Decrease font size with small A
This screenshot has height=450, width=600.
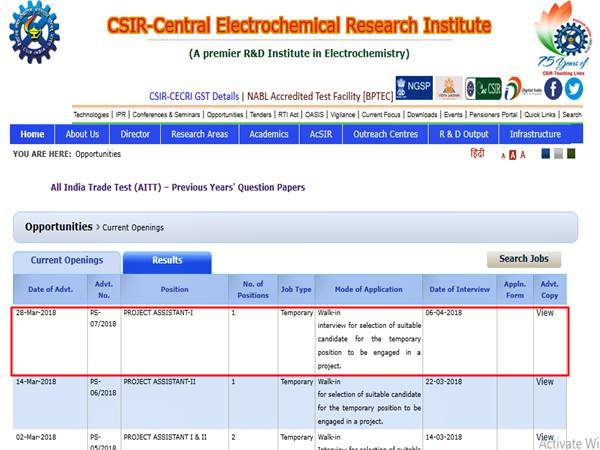(503, 156)
